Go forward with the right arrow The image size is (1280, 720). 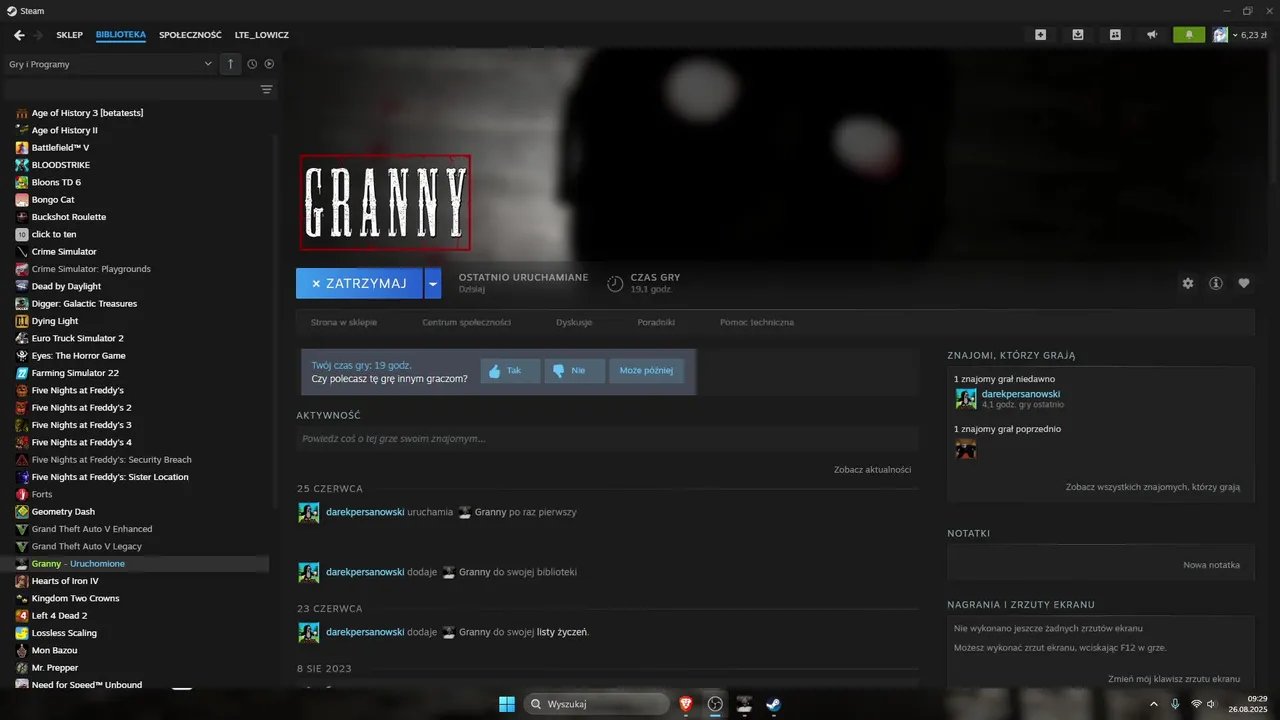[38, 35]
